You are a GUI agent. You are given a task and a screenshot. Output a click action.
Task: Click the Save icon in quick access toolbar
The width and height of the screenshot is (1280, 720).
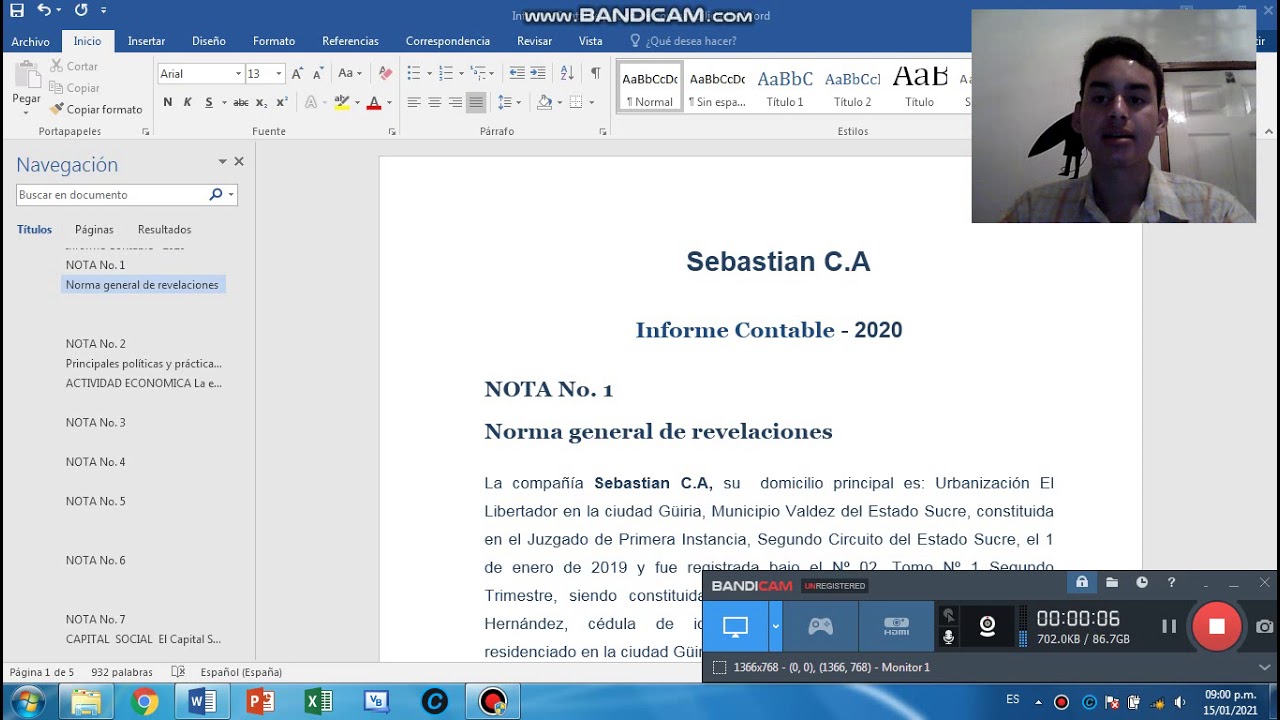(x=17, y=10)
